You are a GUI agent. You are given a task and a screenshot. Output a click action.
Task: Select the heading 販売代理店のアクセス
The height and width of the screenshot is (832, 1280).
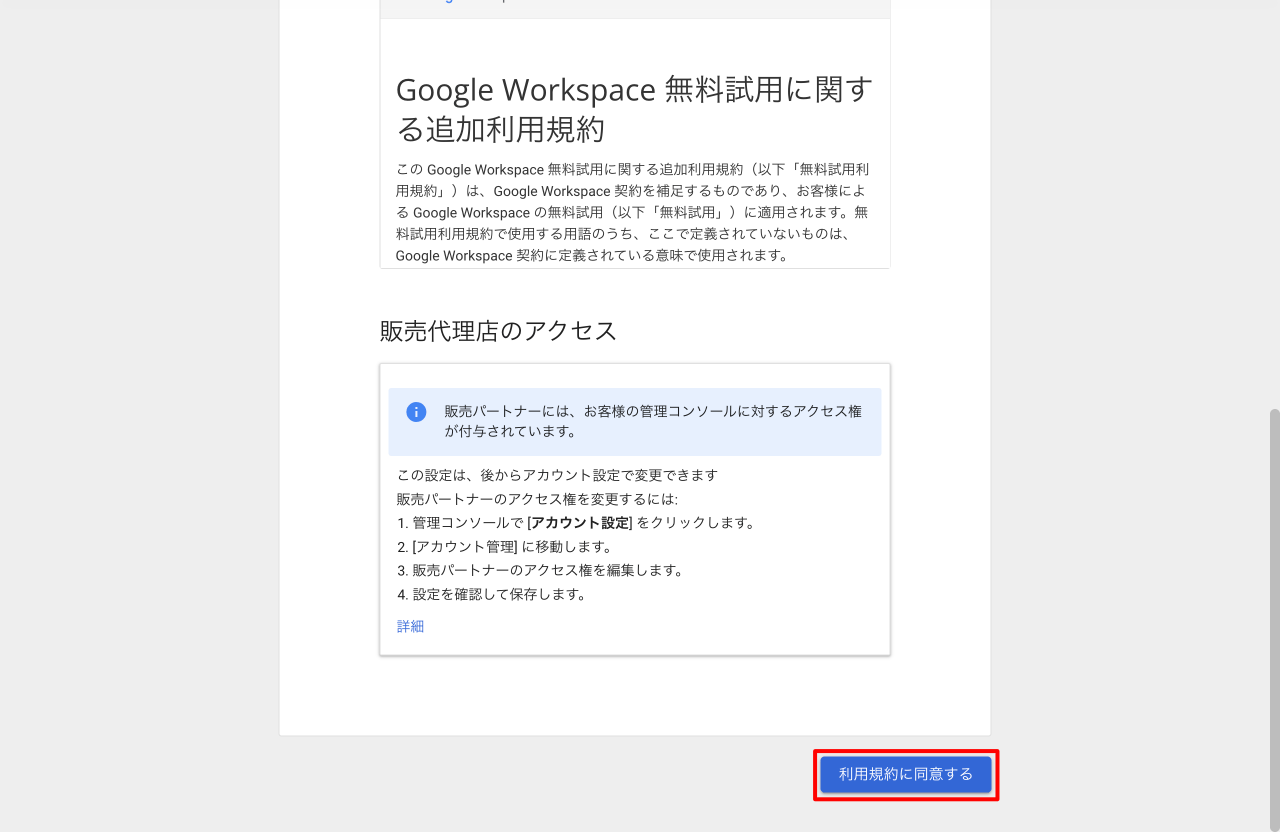(498, 331)
